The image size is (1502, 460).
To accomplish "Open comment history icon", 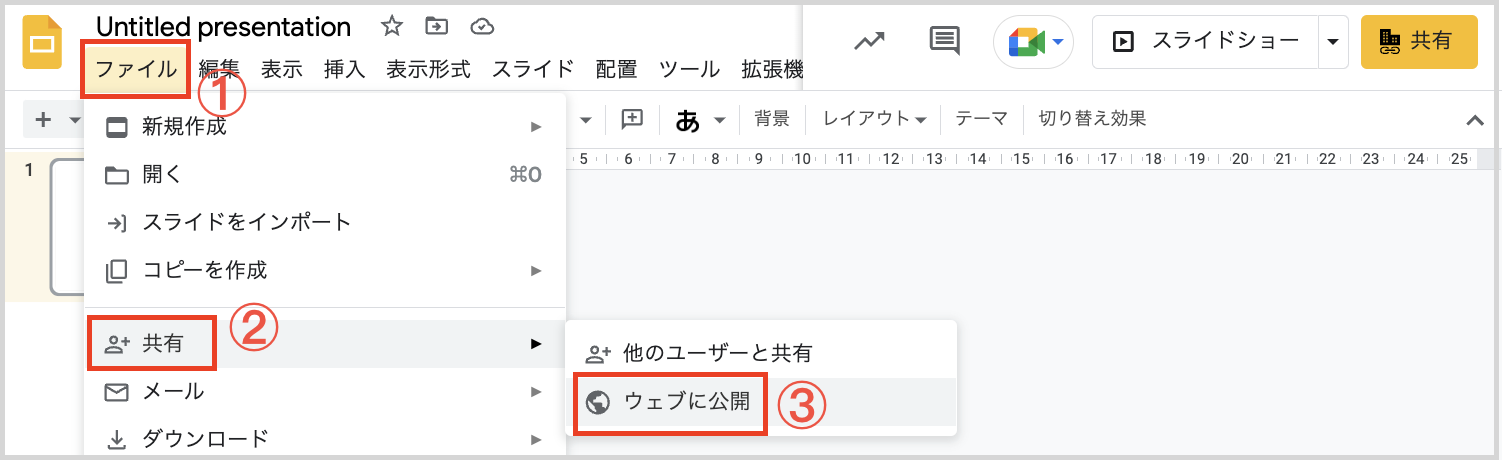I will tap(944, 41).
